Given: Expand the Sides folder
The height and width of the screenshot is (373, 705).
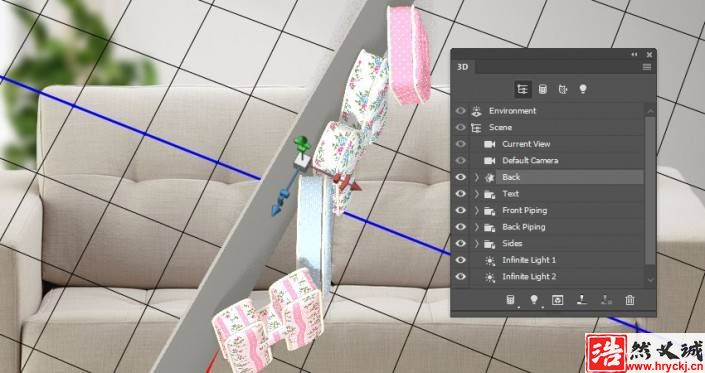Looking at the screenshot, I should tap(477, 244).
